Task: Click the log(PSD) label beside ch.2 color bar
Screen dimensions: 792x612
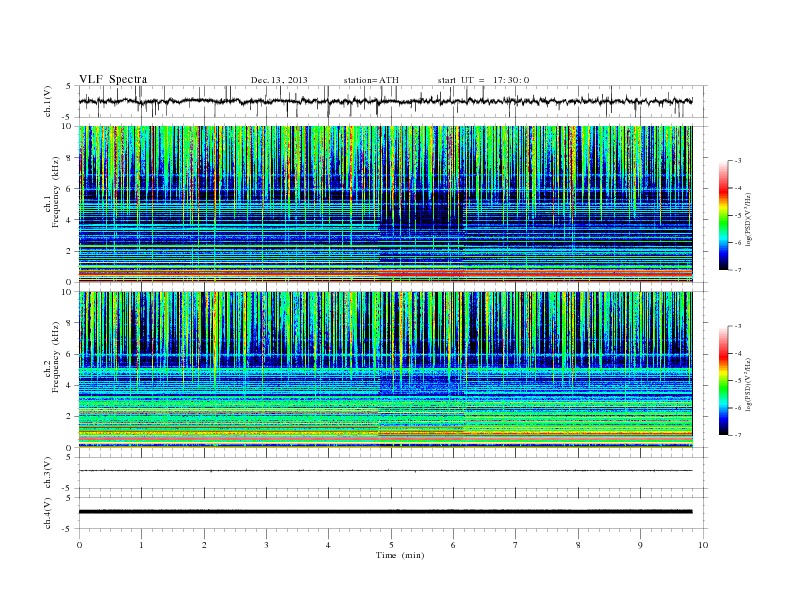Action: pyautogui.click(x=749, y=384)
